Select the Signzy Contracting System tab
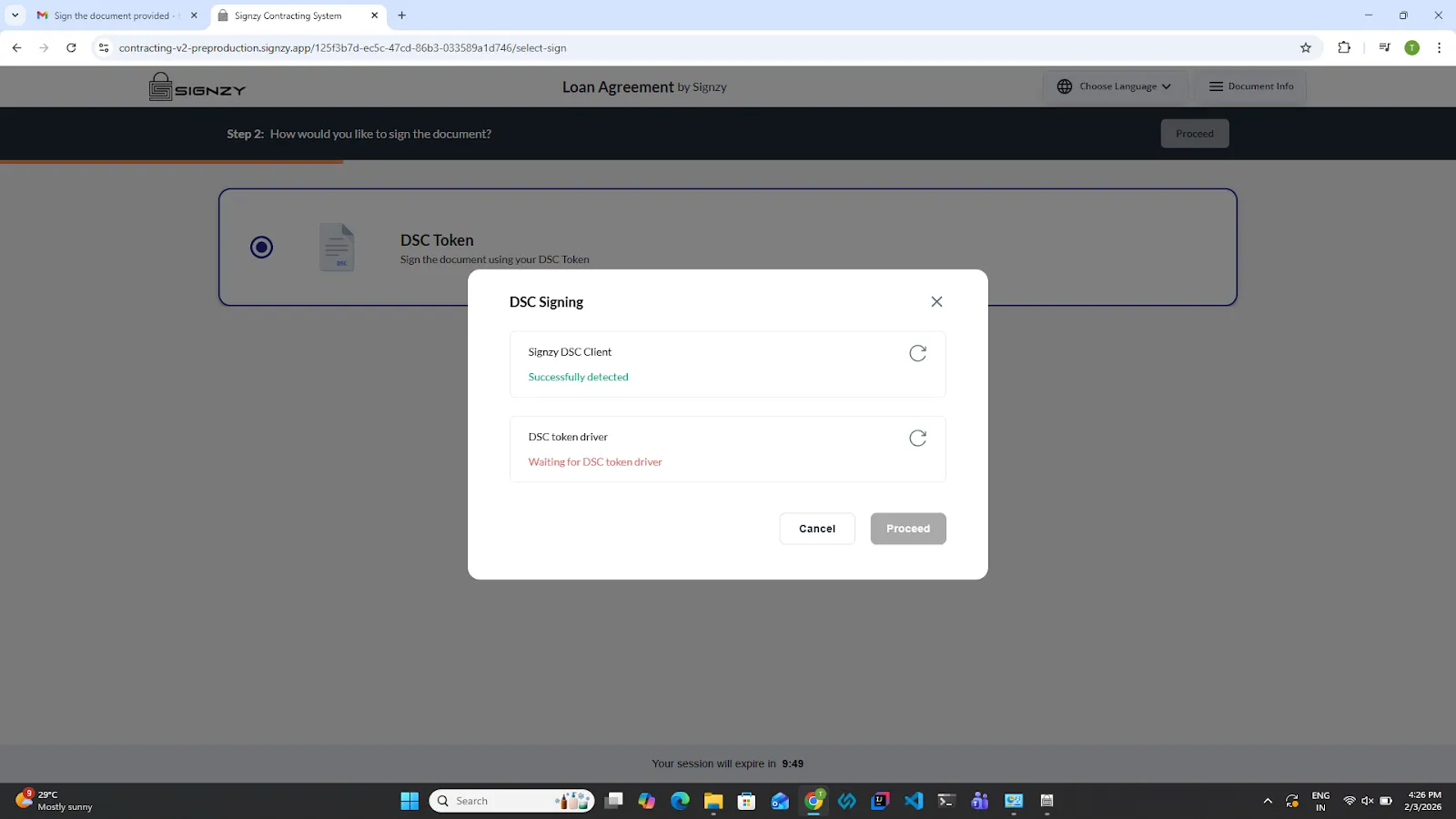This screenshot has height=819, width=1456. point(298,15)
